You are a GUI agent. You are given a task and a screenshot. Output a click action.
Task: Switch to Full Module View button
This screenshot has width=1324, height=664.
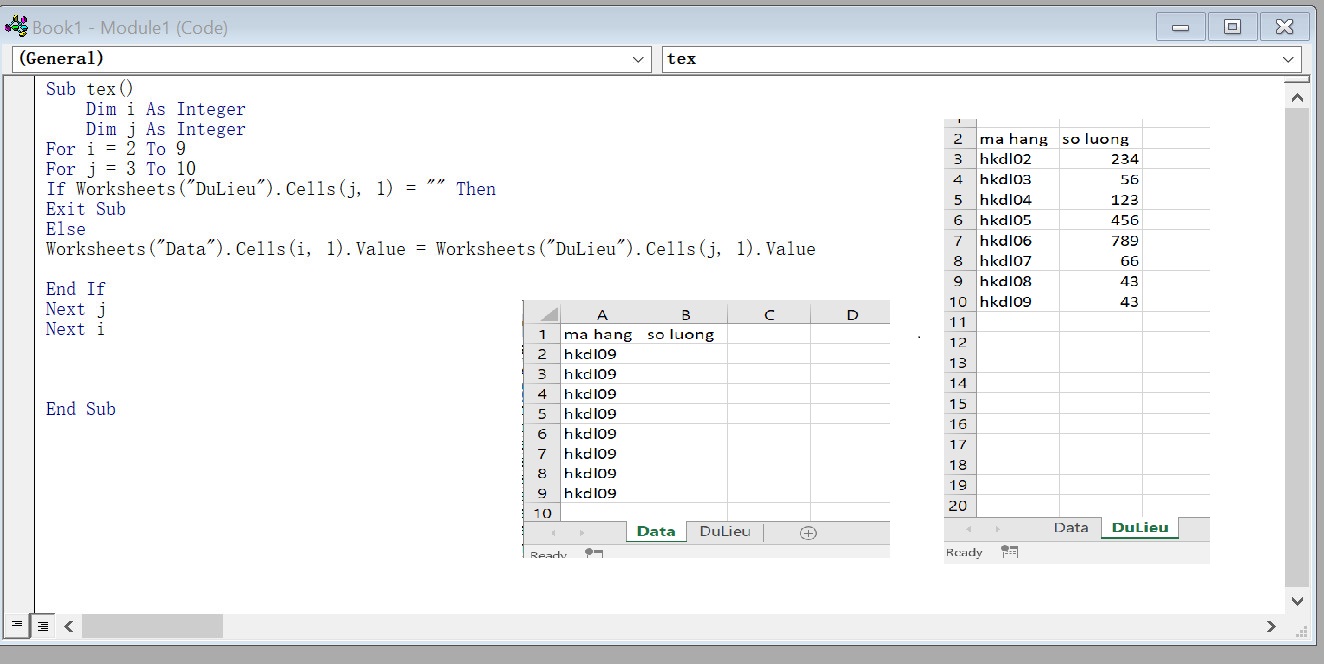pos(43,626)
